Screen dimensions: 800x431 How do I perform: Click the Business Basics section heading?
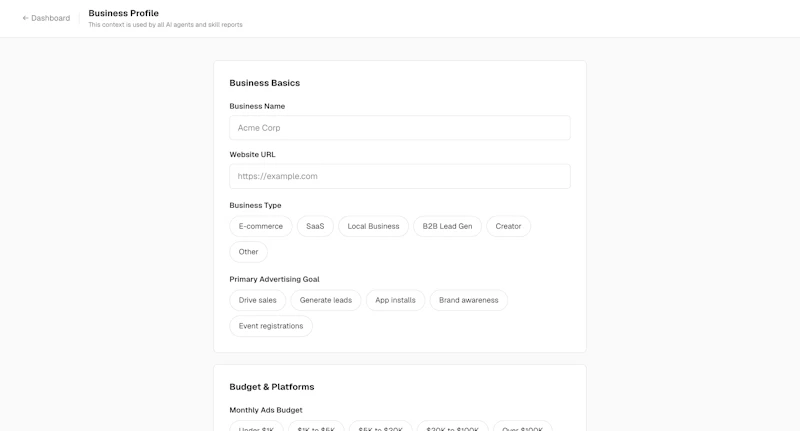point(265,83)
